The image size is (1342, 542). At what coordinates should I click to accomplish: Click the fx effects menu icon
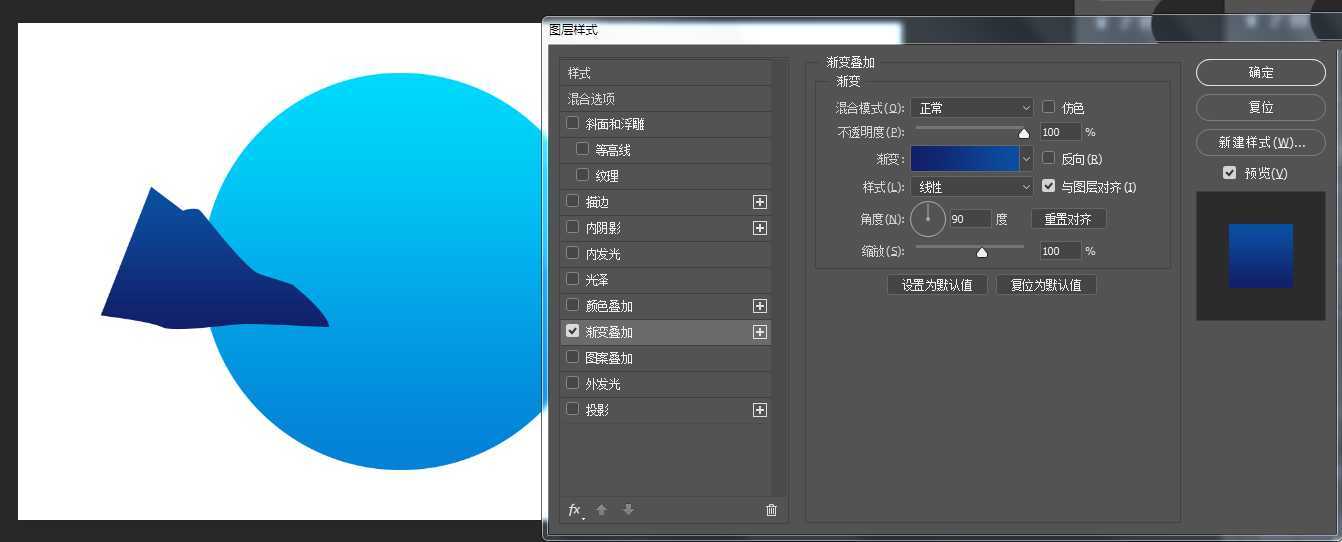pos(575,510)
